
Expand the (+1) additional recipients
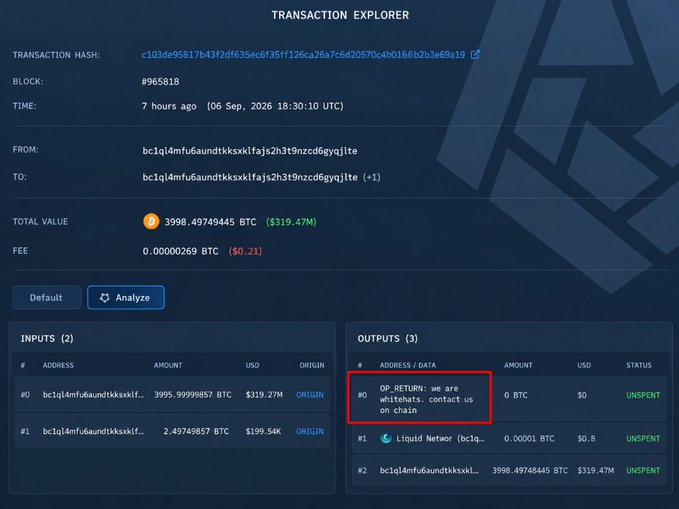[372, 177]
